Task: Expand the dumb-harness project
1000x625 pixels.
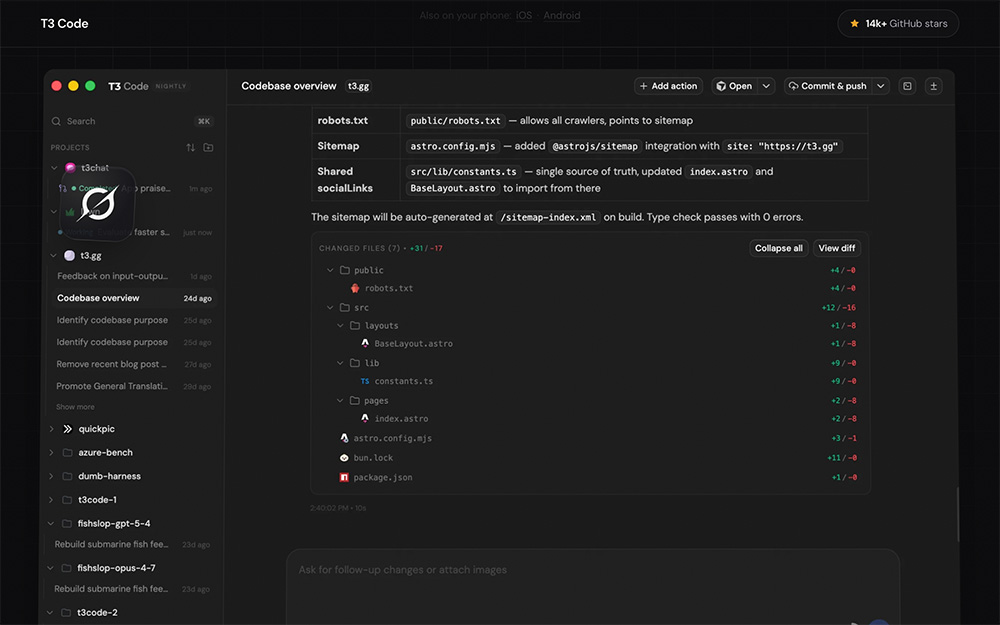Action: [x=52, y=476]
